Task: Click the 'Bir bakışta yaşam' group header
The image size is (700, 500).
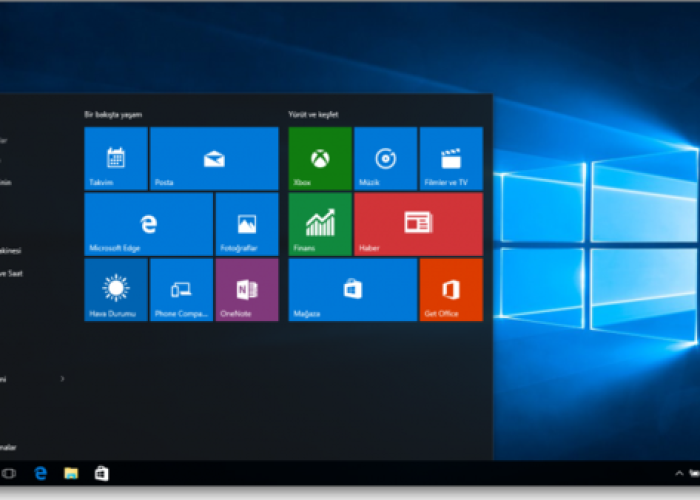Action: point(113,115)
